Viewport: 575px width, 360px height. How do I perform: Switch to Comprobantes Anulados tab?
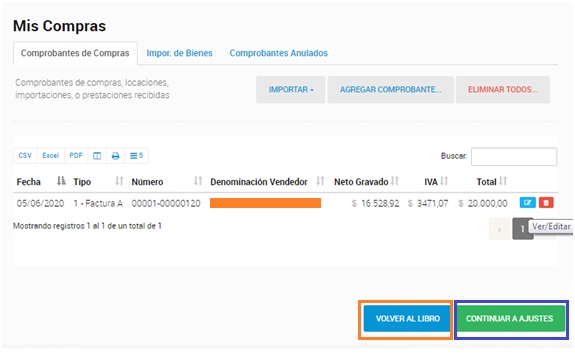point(279,53)
